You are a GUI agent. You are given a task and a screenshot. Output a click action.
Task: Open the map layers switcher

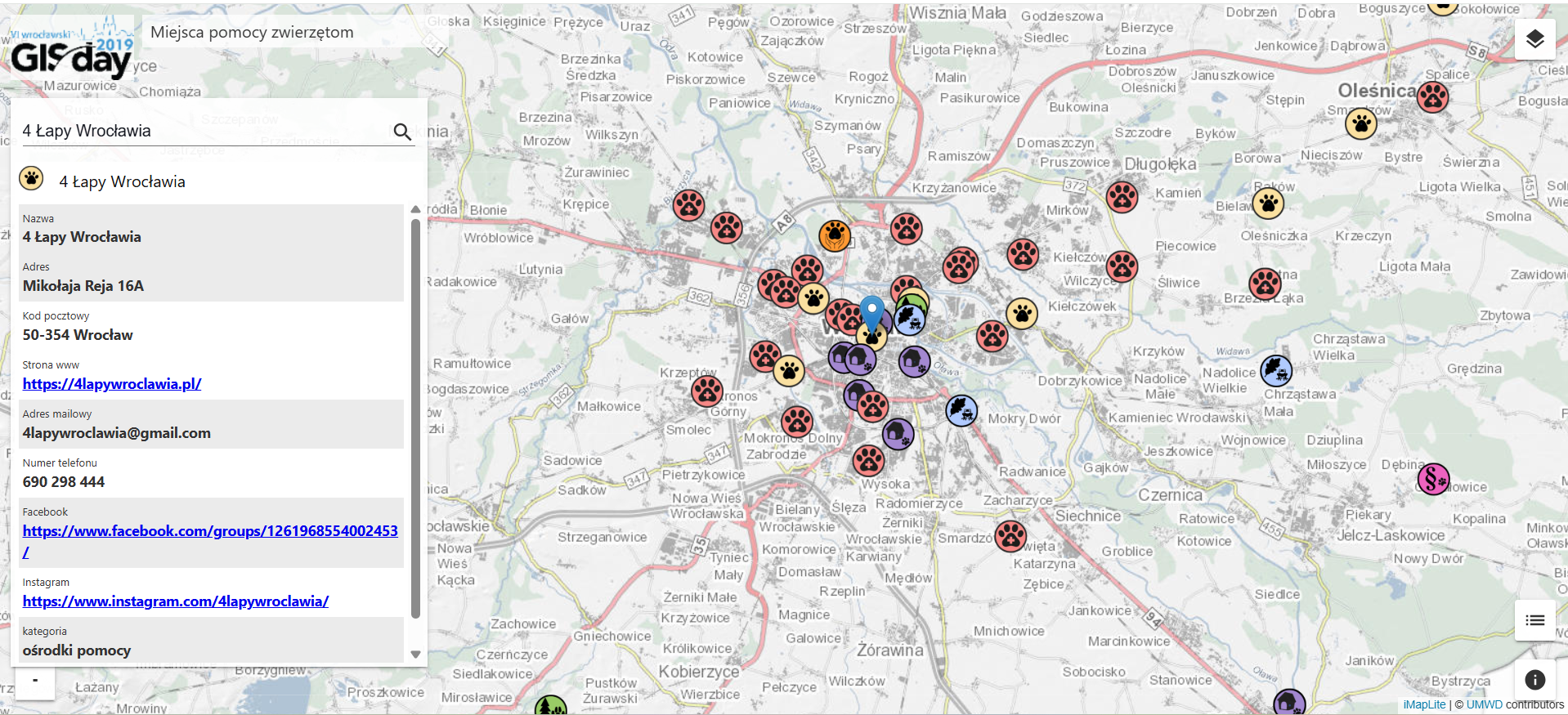[1534, 39]
